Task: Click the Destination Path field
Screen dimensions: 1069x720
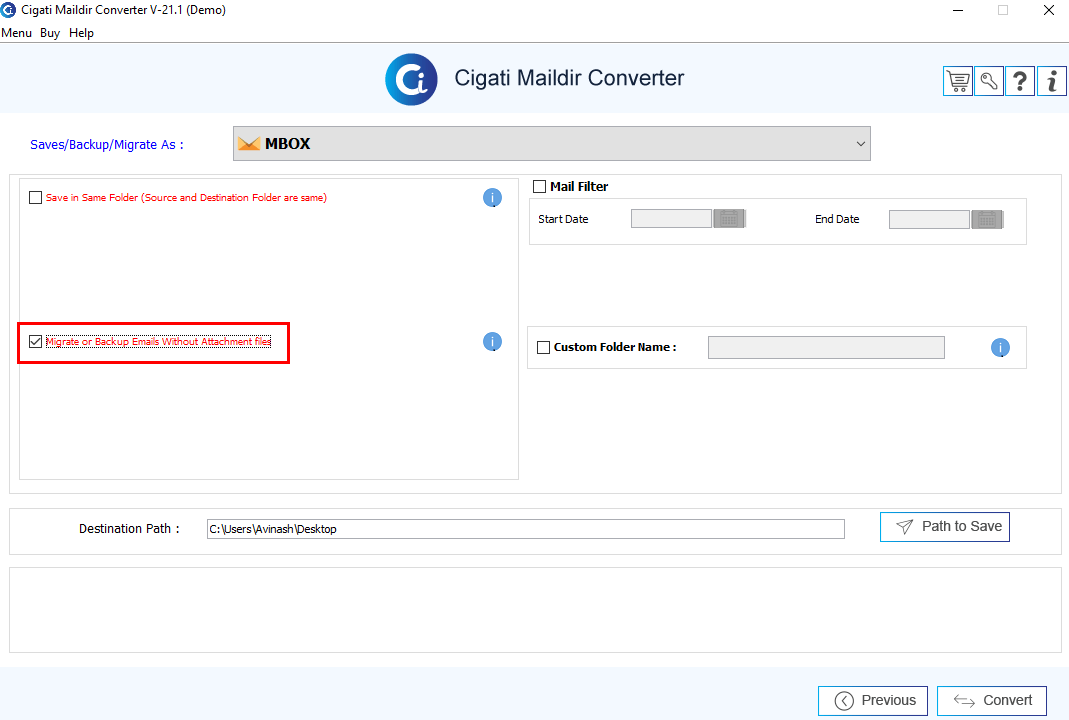Action: click(x=526, y=529)
